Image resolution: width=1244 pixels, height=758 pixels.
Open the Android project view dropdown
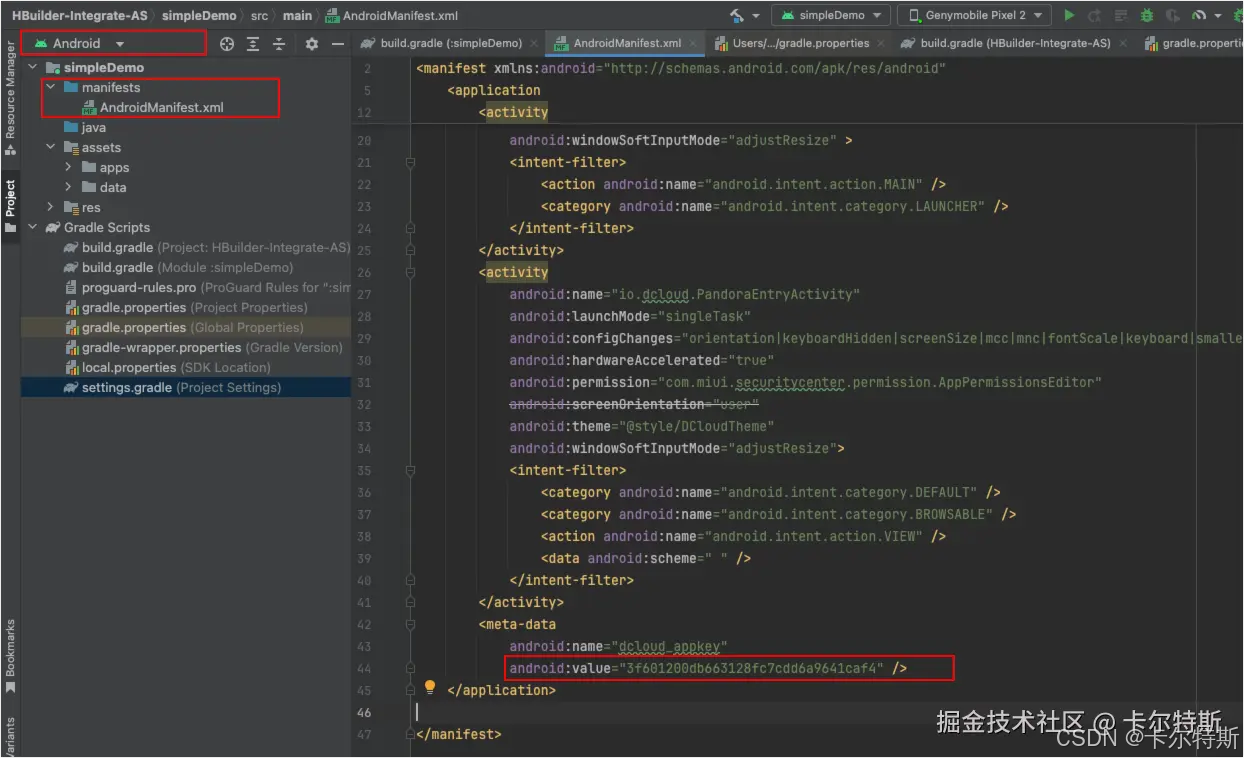80,44
